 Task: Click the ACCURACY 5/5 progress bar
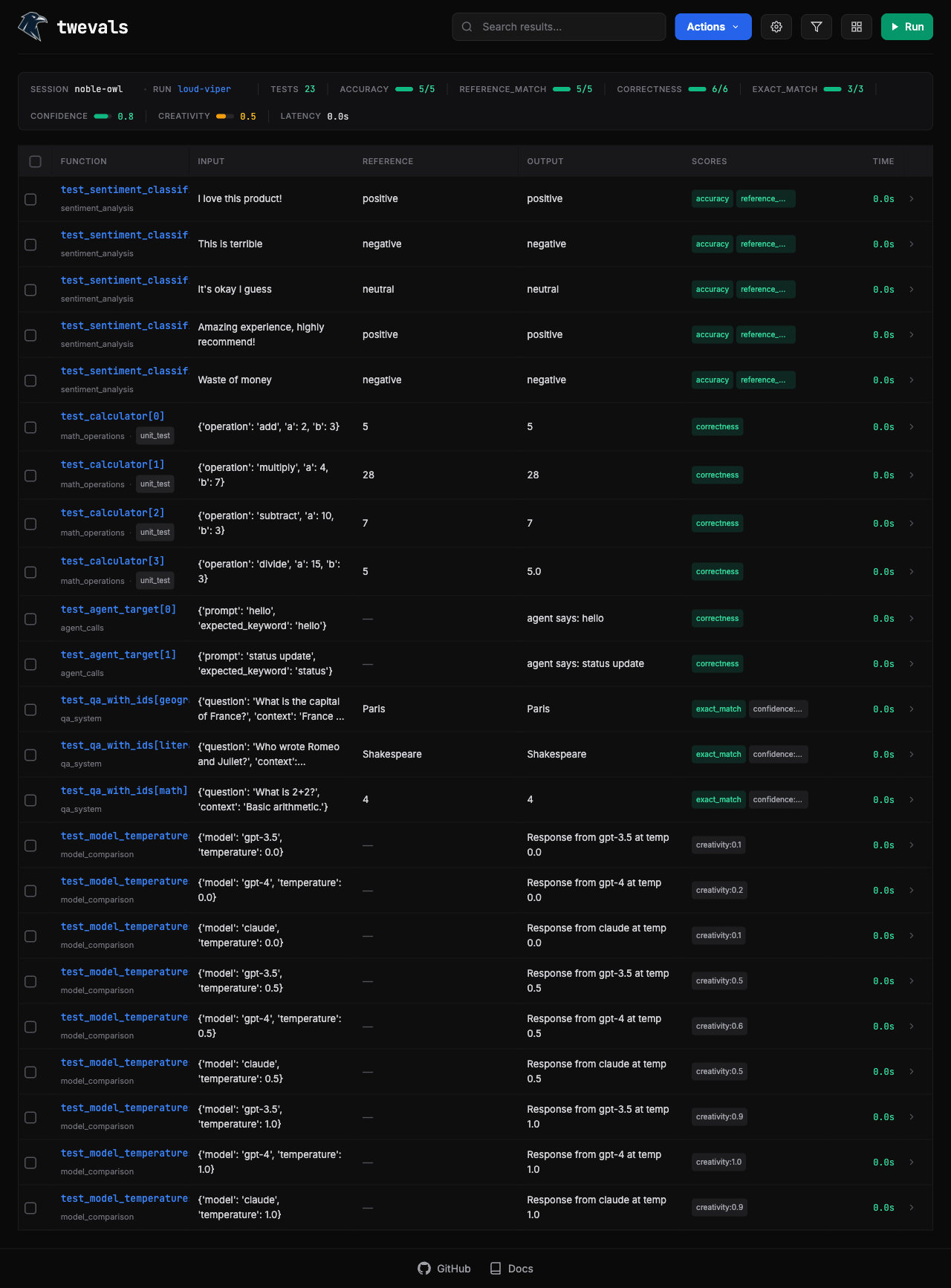point(404,89)
